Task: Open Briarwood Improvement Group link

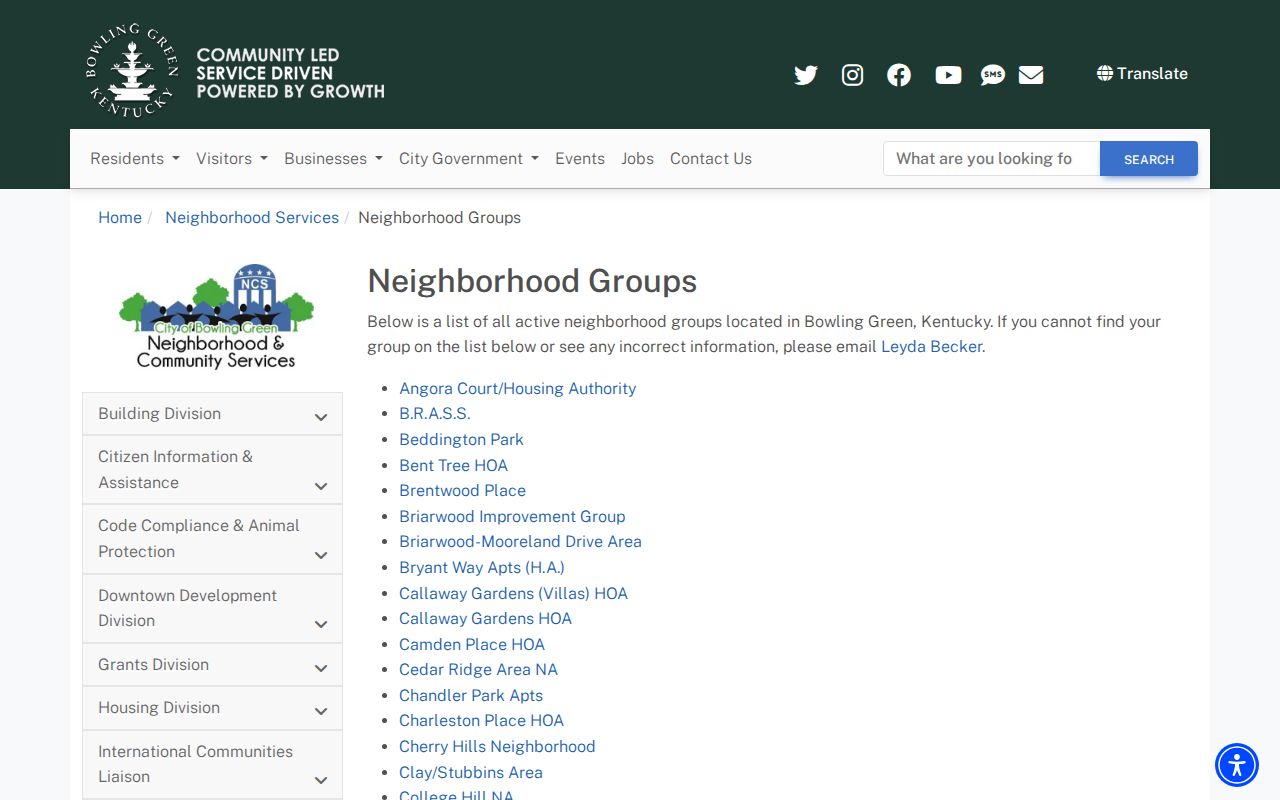Action: point(512,516)
